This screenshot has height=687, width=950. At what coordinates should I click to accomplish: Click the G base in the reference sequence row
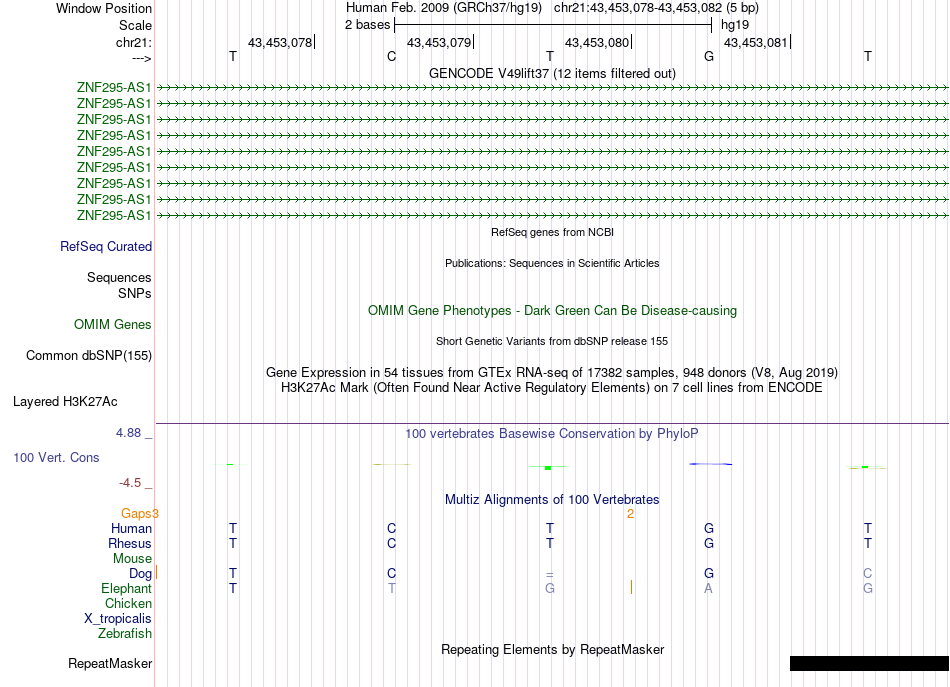pyautogui.click(x=709, y=56)
